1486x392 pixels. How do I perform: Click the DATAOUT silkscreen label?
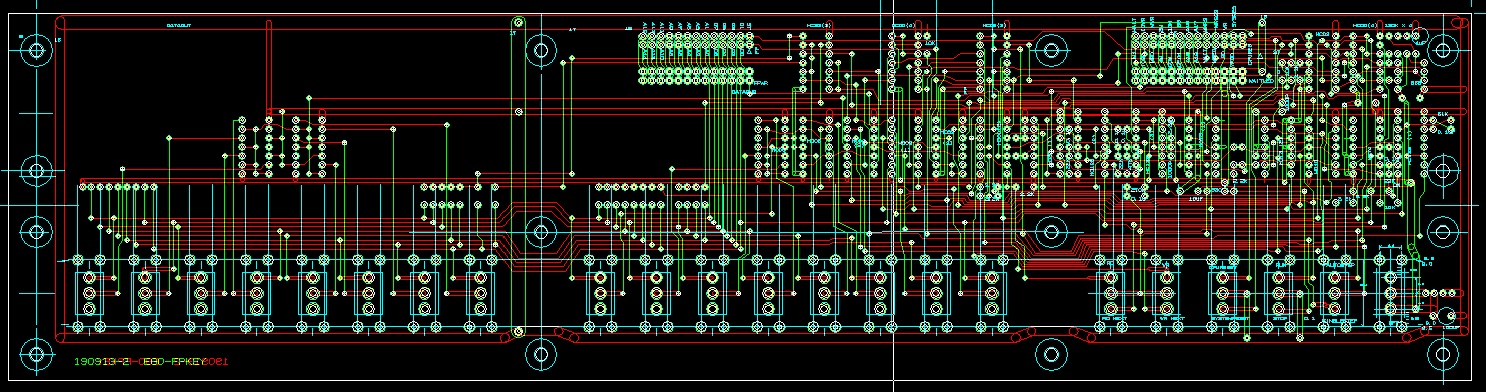[x=180, y=25]
